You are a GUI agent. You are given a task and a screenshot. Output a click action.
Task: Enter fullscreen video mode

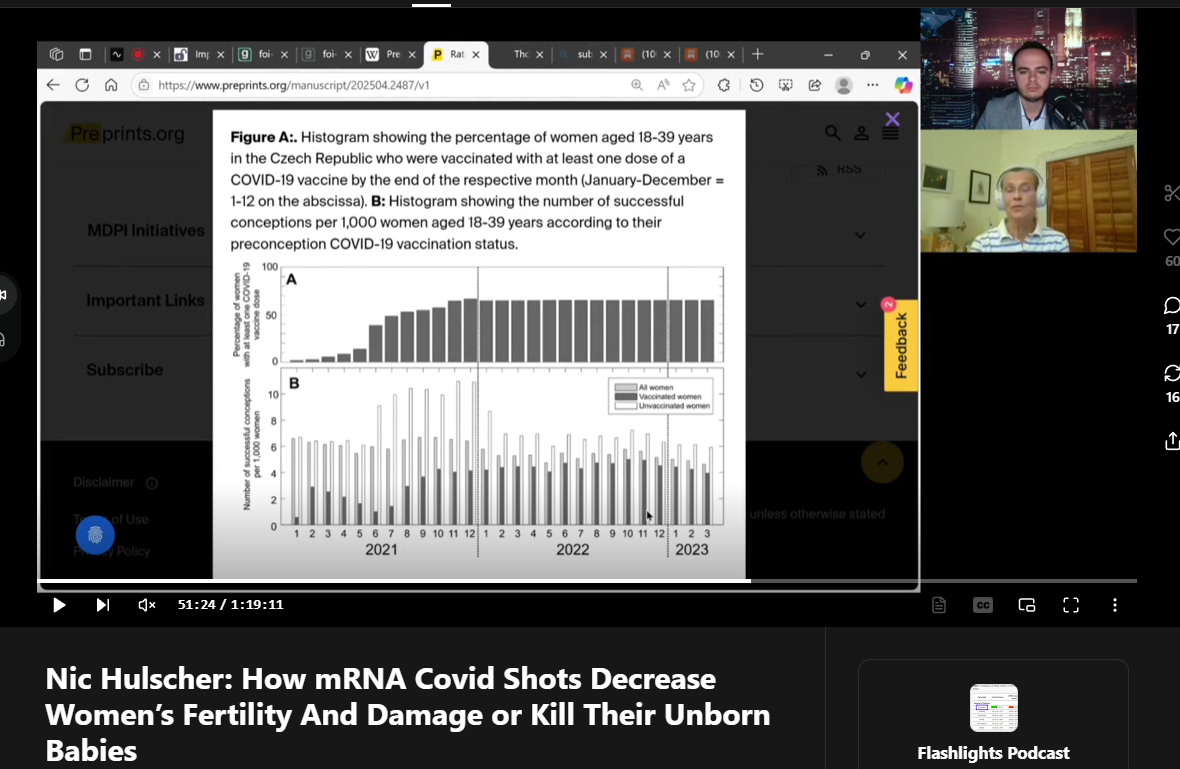tap(1071, 605)
